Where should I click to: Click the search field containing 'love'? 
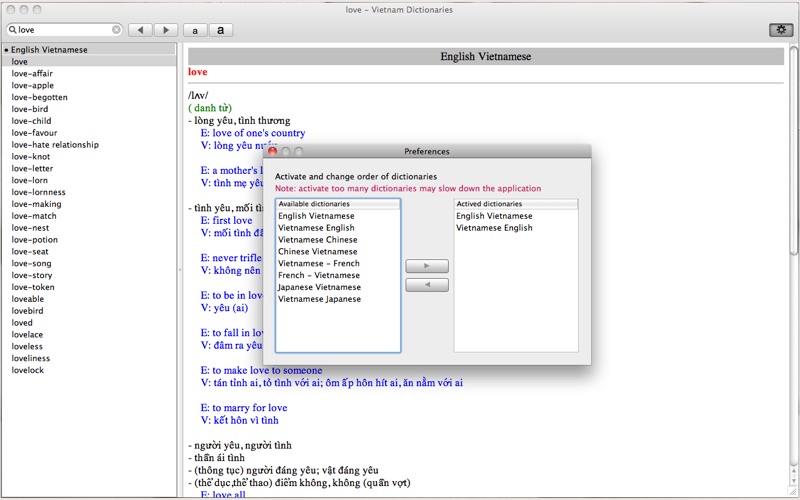pos(65,30)
